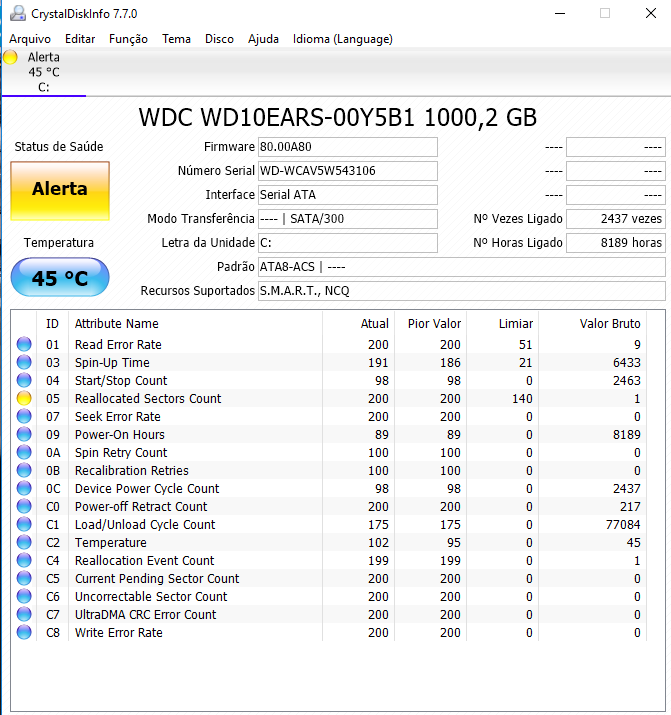The height and width of the screenshot is (715, 671).
Task: Click blue status orb for Temperature attribute
Action: pyautogui.click(x=24, y=542)
